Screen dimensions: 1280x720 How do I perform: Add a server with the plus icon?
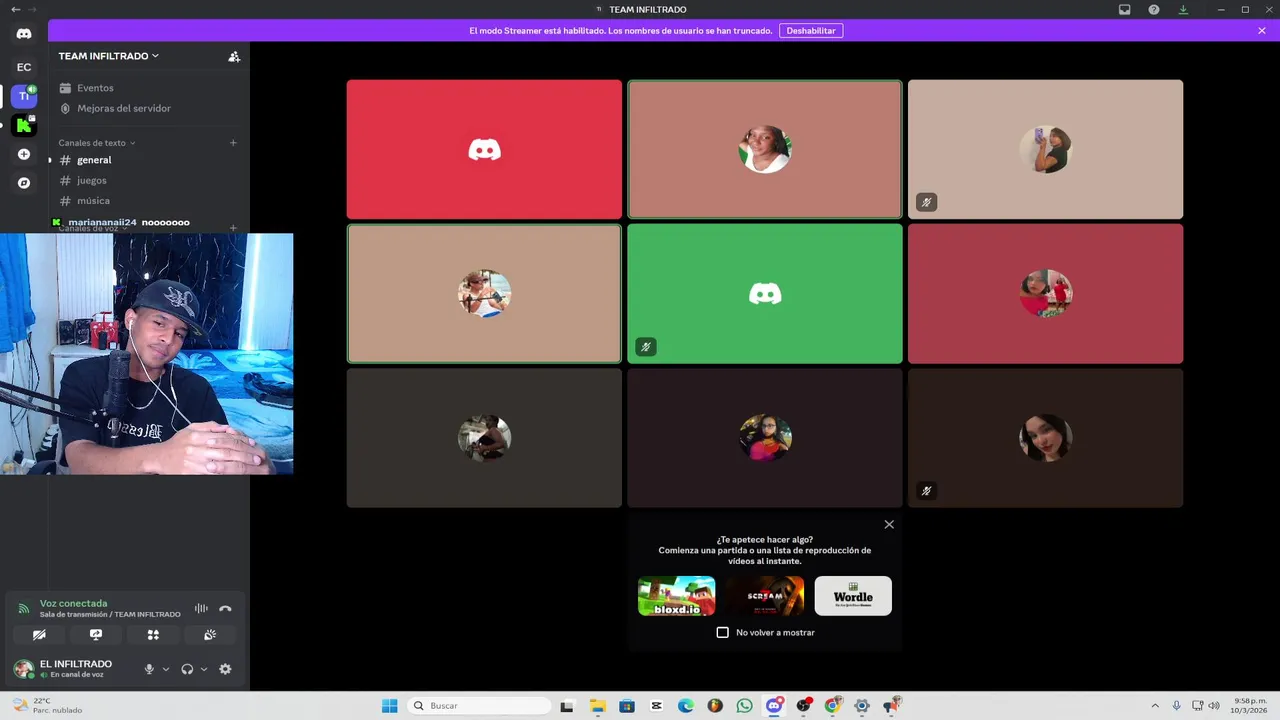[24, 154]
